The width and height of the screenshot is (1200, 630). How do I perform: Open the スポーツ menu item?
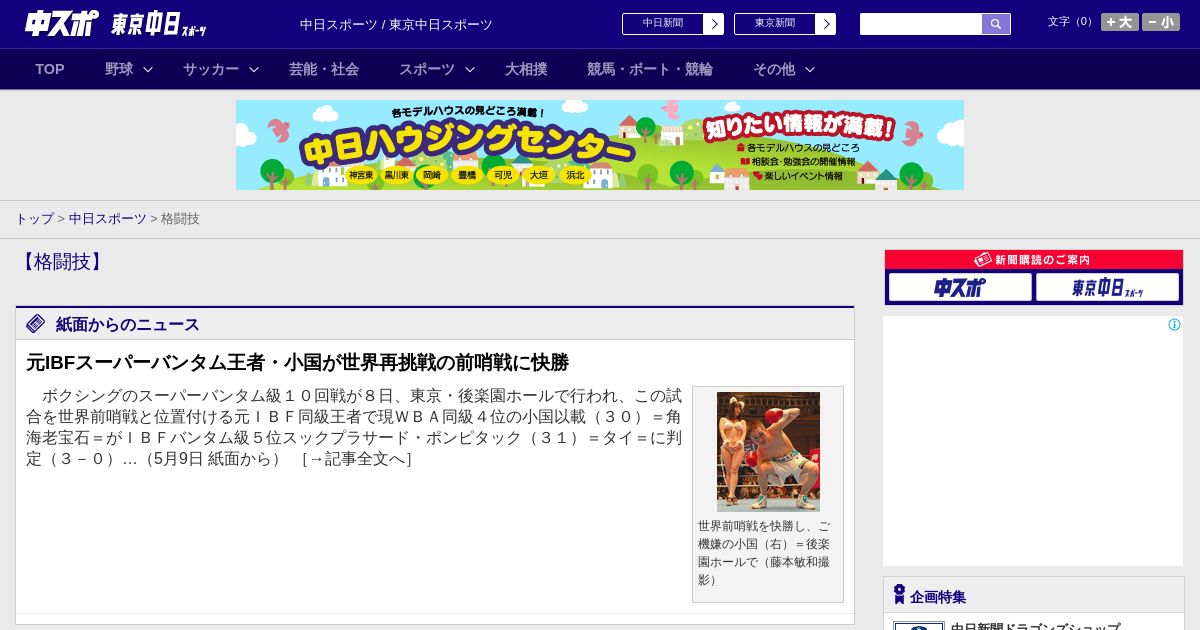coord(427,69)
